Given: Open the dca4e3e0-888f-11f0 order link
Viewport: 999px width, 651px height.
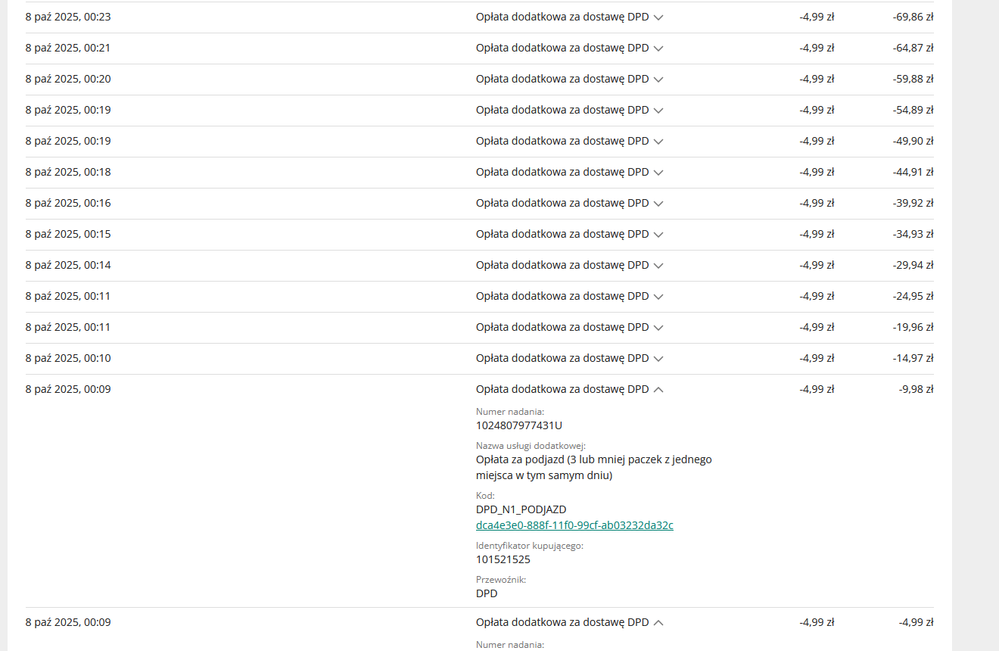Looking at the screenshot, I should point(574,525).
